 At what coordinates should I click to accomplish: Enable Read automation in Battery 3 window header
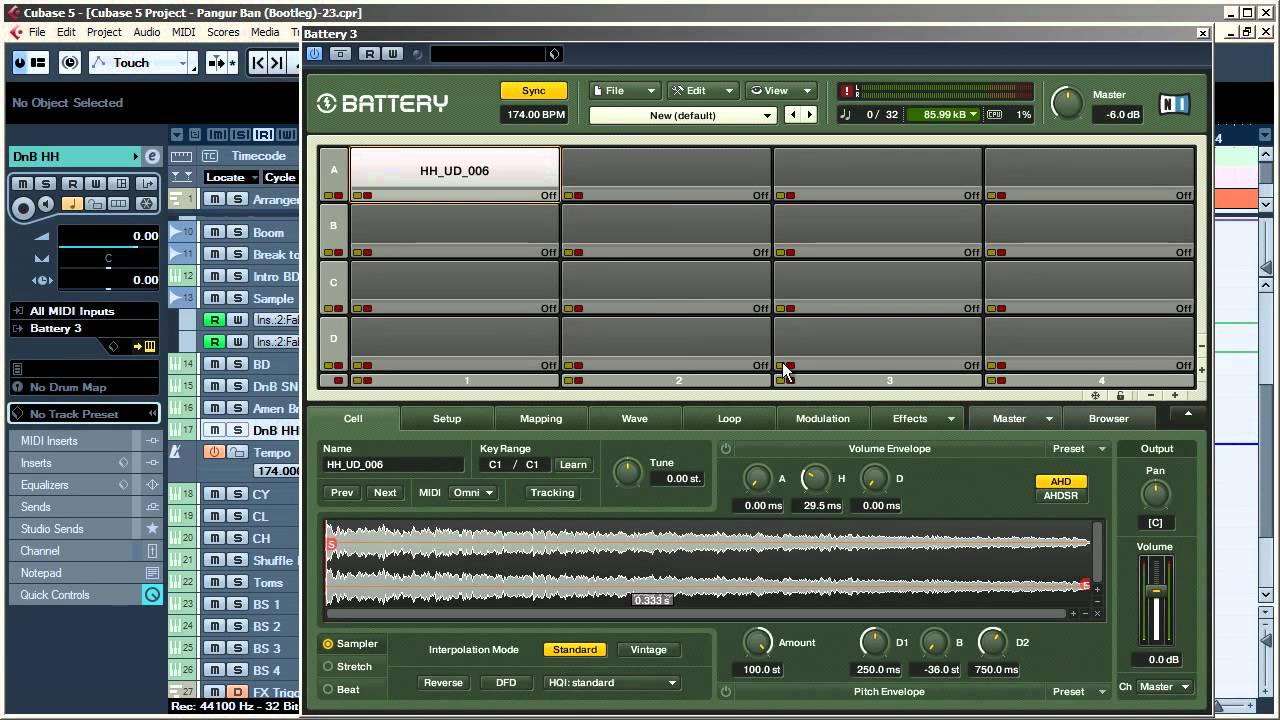pos(371,54)
